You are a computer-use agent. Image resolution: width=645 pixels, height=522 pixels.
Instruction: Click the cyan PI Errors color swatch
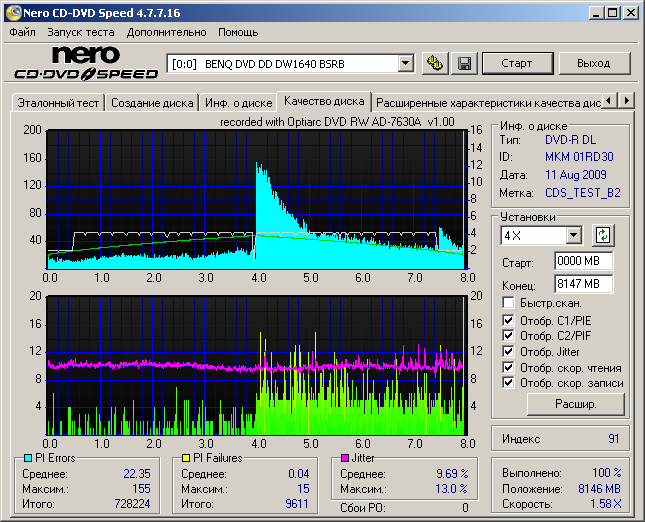tap(28, 458)
